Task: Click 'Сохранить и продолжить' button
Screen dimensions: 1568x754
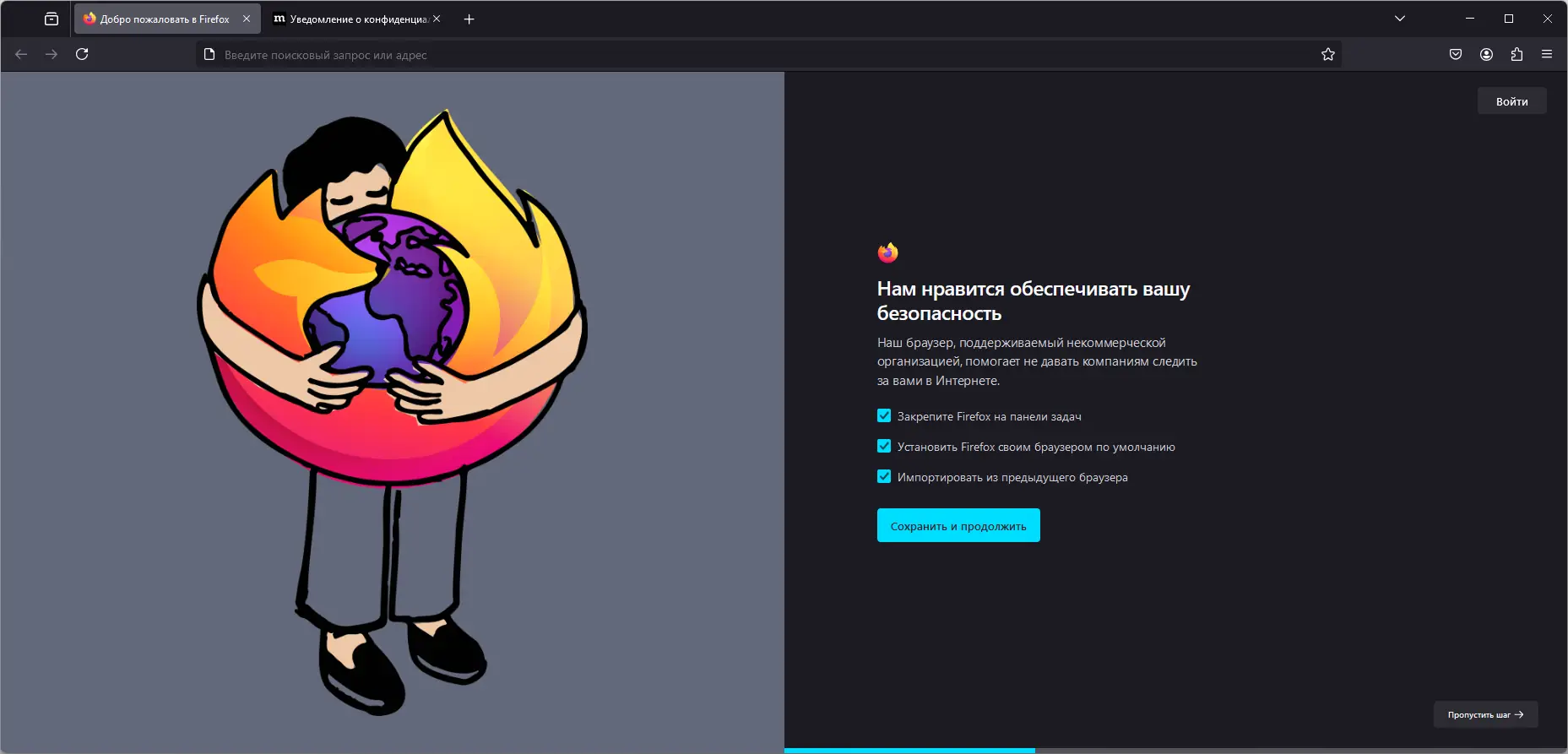Action: 958,525
